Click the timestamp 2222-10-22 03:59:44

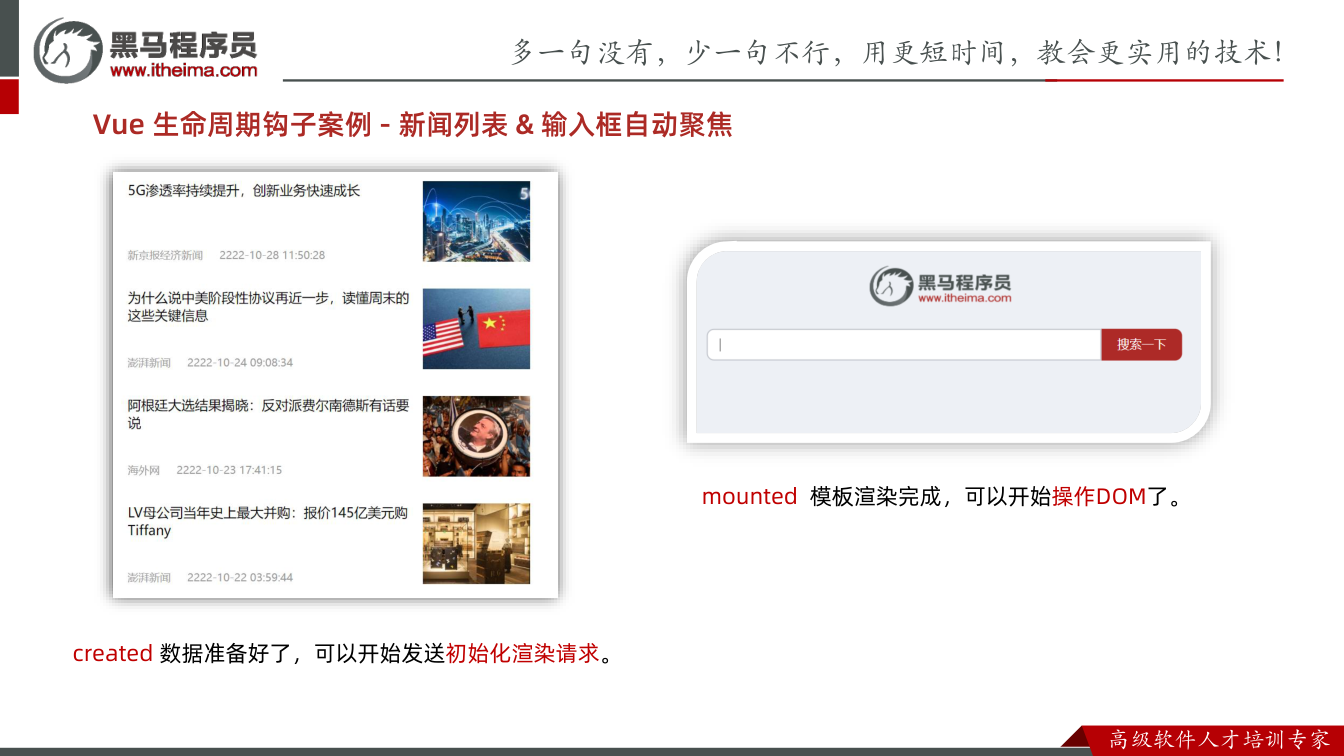240,577
